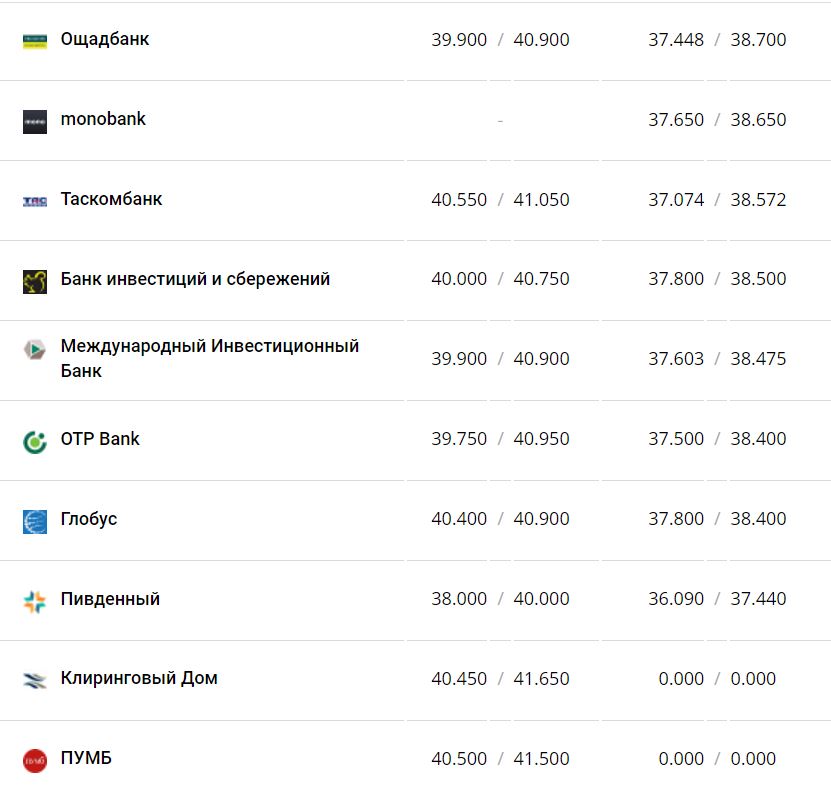Open the Ощадбанк bank link
This screenshot has width=831, height=789.
(x=105, y=40)
